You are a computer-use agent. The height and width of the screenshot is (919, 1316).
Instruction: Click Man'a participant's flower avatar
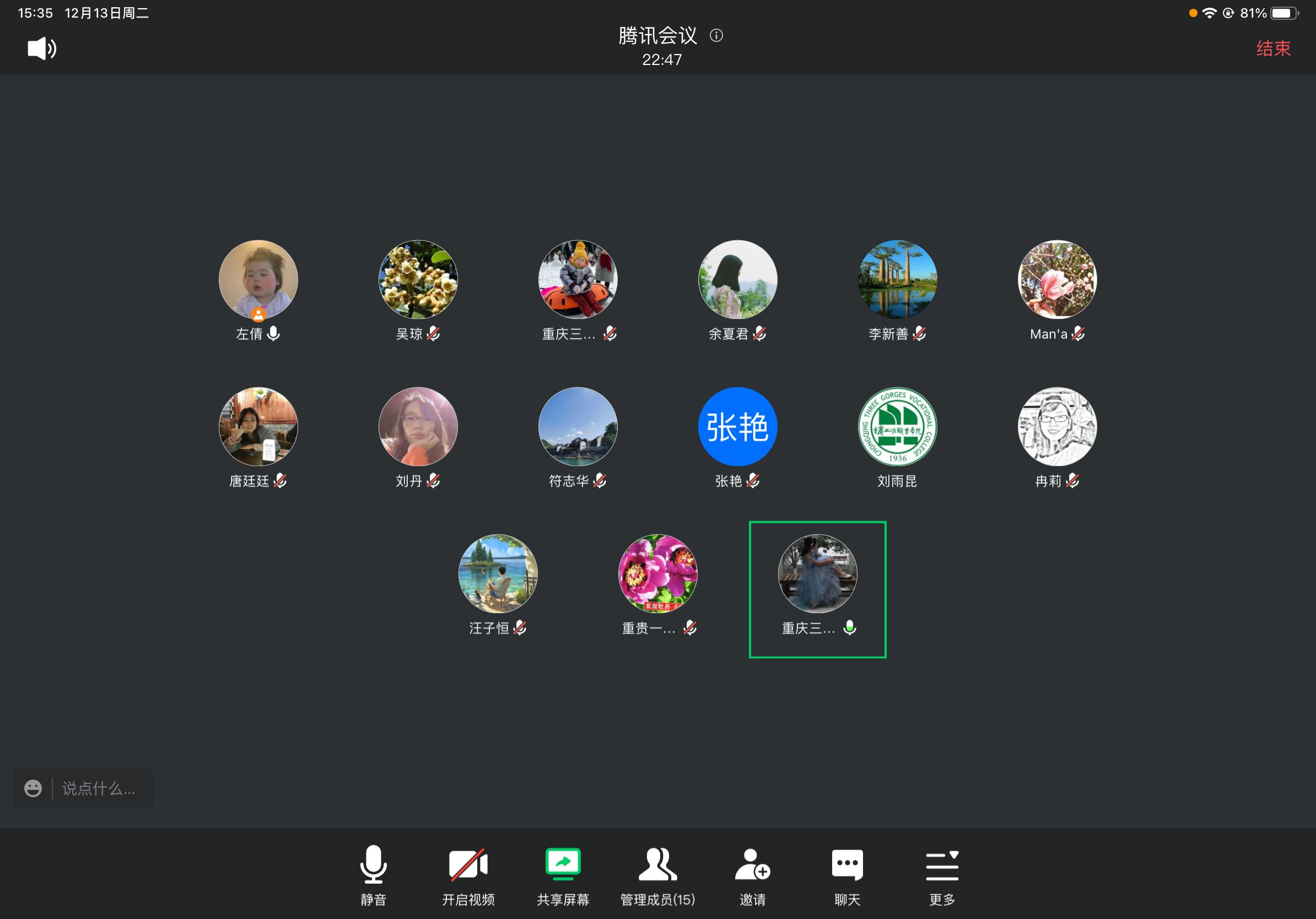tap(1056, 279)
